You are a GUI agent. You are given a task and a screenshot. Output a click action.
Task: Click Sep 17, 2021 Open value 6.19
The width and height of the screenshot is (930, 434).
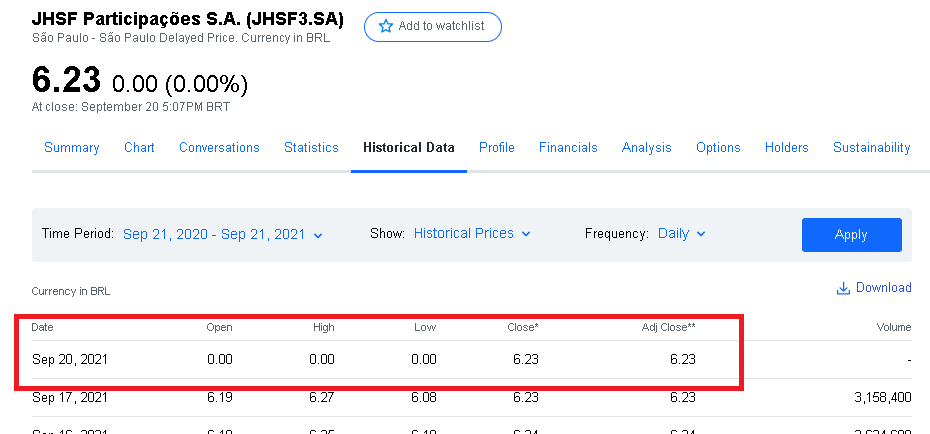coord(219,397)
